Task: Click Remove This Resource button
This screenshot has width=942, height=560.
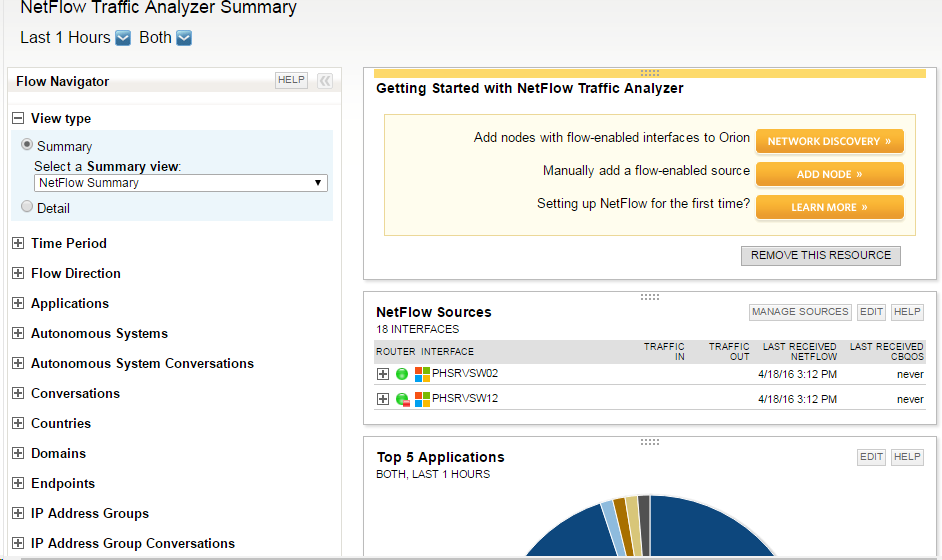Action: [820, 255]
